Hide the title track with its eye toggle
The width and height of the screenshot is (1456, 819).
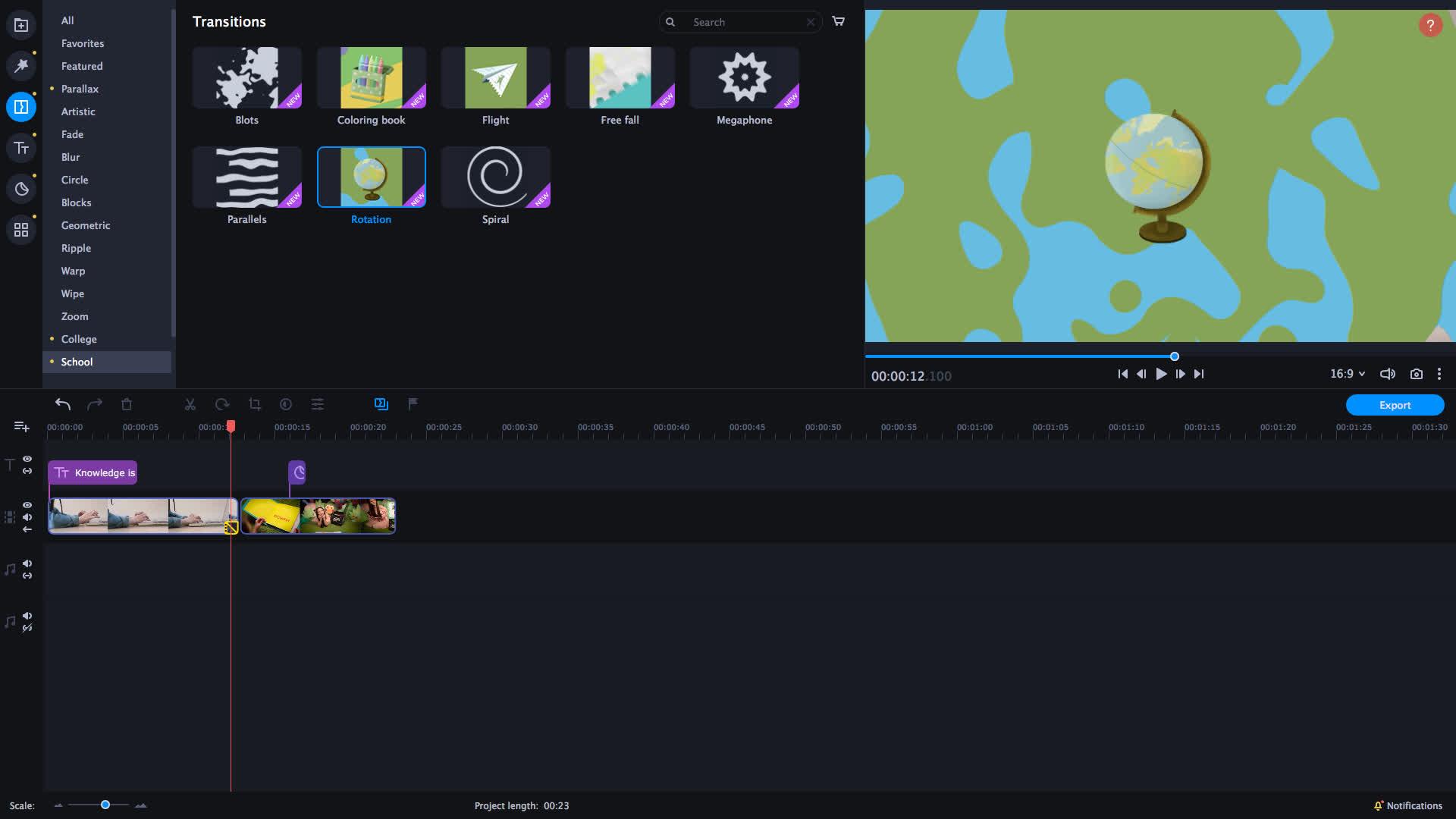pyautogui.click(x=27, y=459)
